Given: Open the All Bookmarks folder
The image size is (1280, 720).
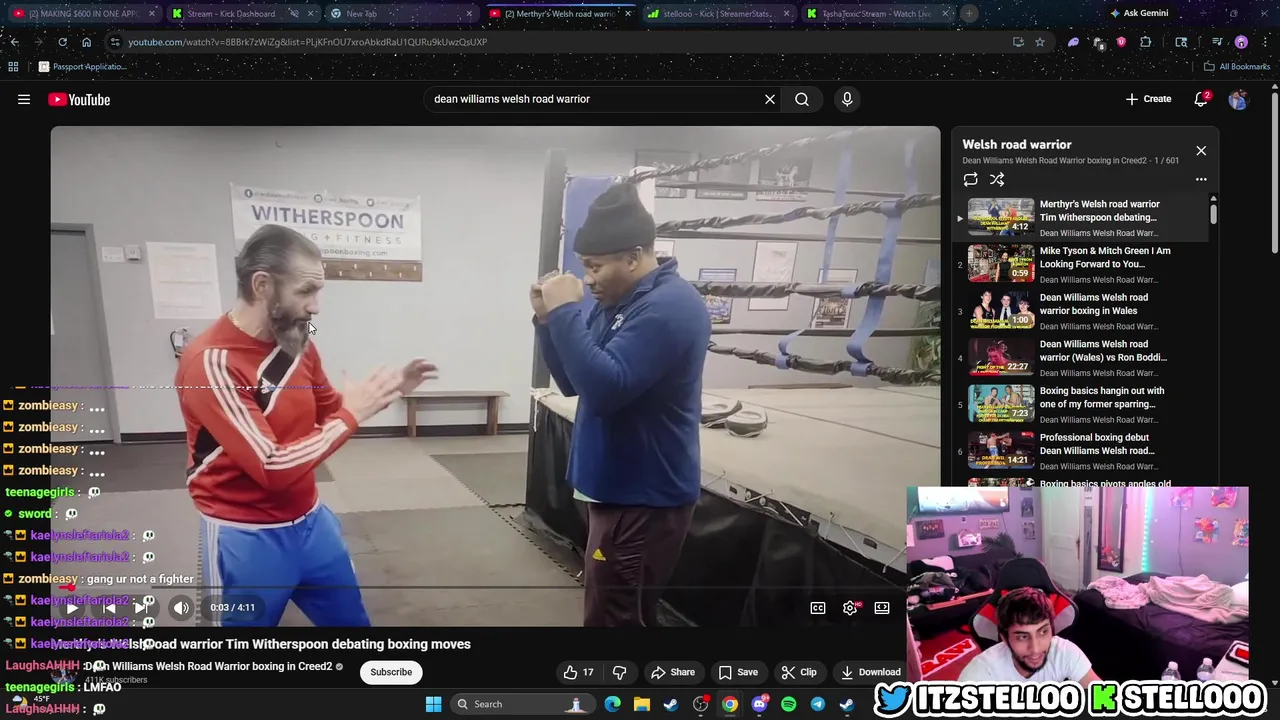Looking at the screenshot, I should coord(1237,67).
